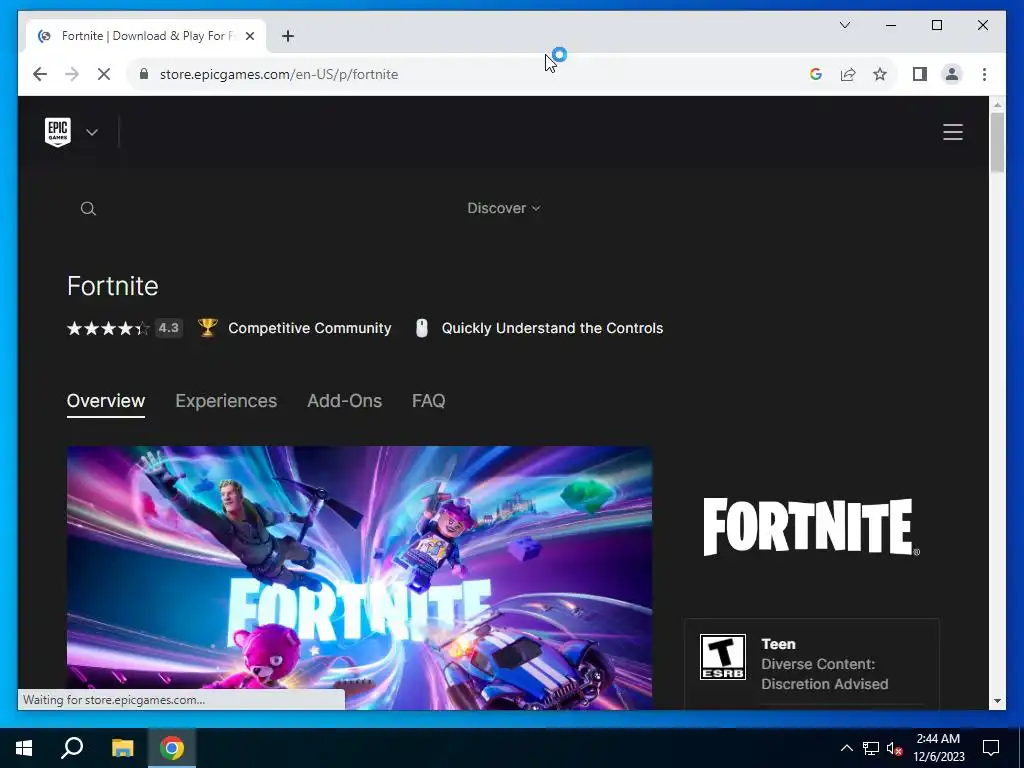Click the scrollbar up arrow

(x=997, y=104)
